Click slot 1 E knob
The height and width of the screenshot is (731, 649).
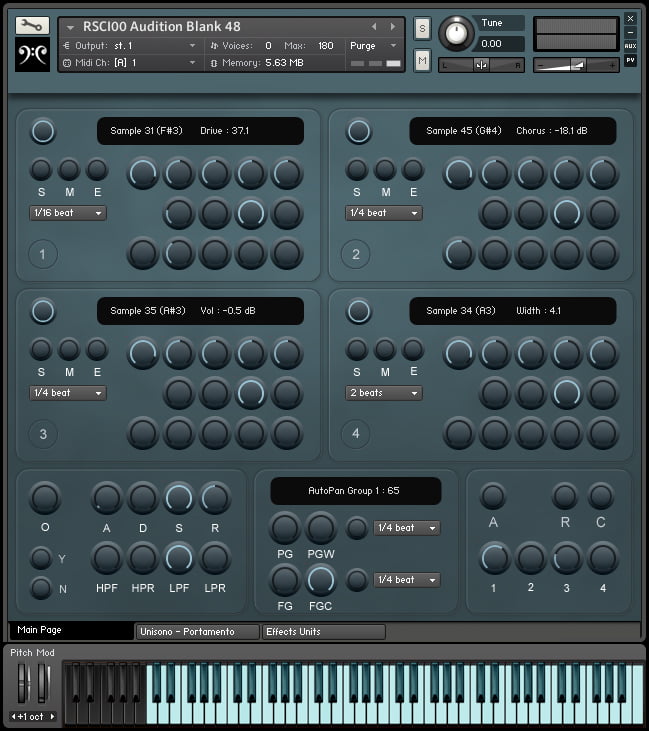pos(97,170)
